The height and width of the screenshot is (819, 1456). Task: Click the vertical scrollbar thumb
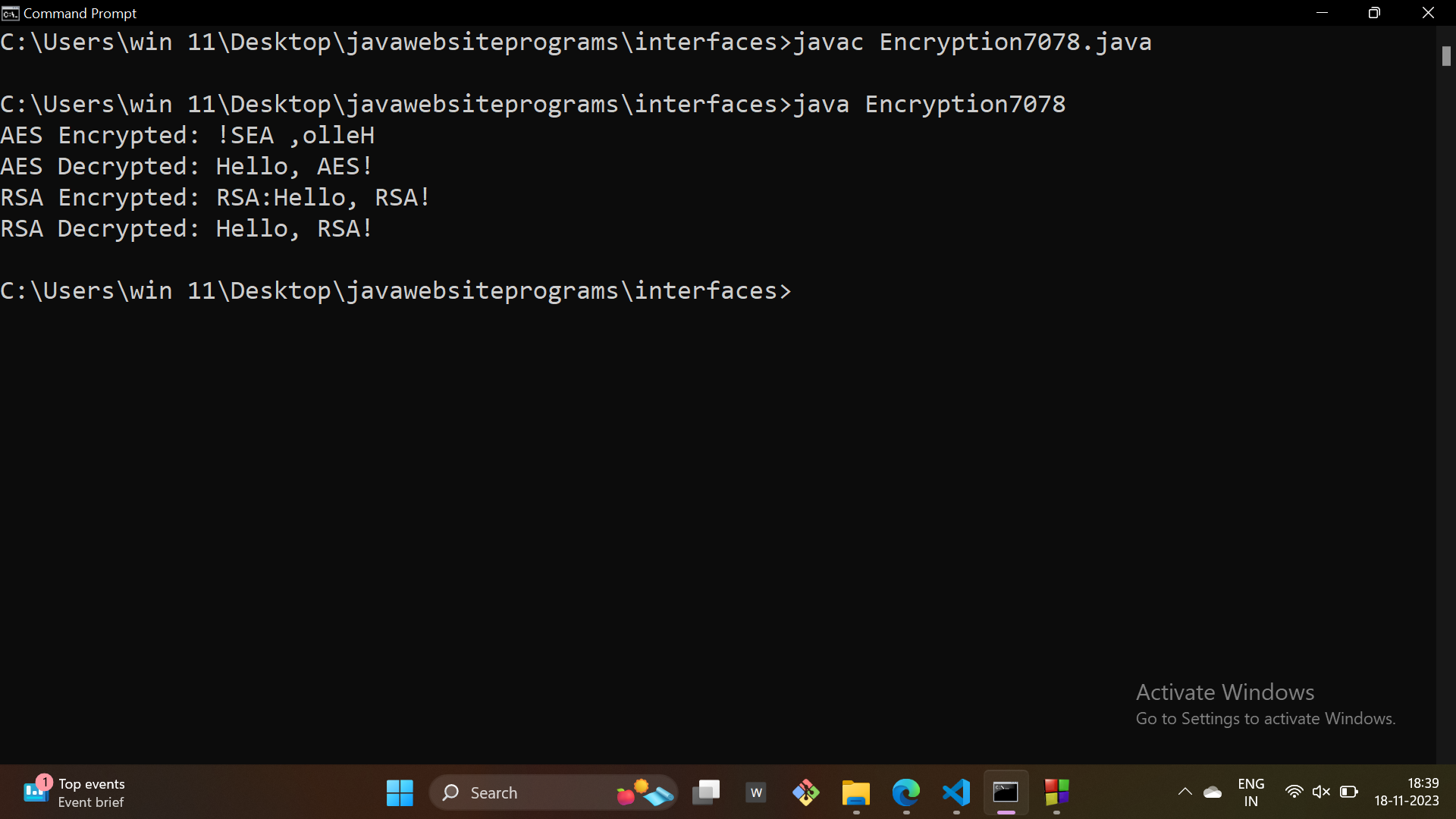[1446, 56]
